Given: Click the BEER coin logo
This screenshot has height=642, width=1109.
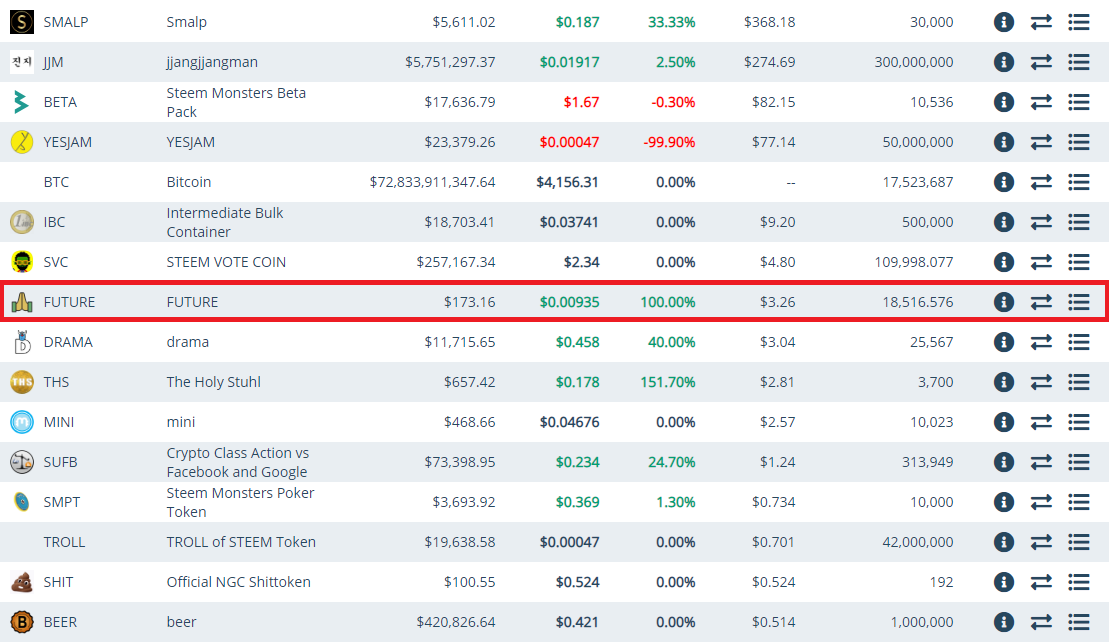Looking at the screenshot, I should pyautogui.click(x=21, y=622).
